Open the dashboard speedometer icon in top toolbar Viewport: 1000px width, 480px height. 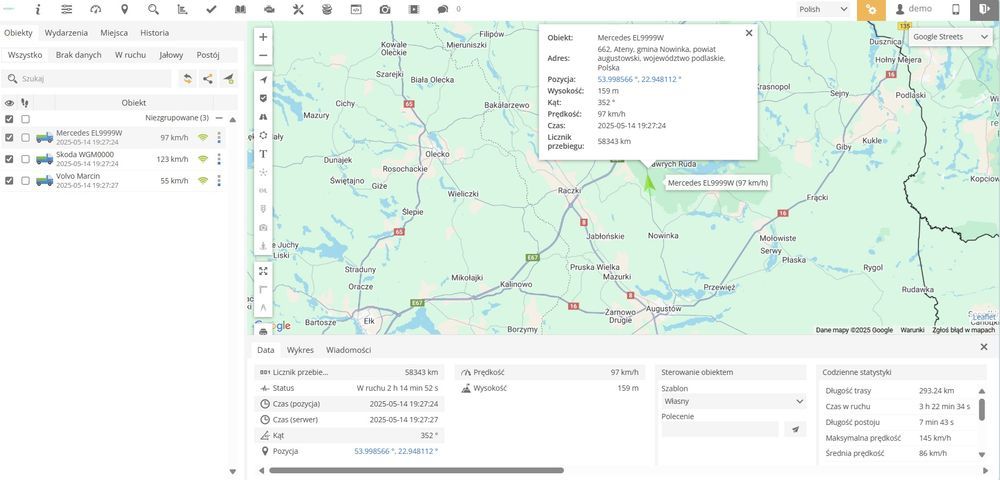tap(96, 10)
